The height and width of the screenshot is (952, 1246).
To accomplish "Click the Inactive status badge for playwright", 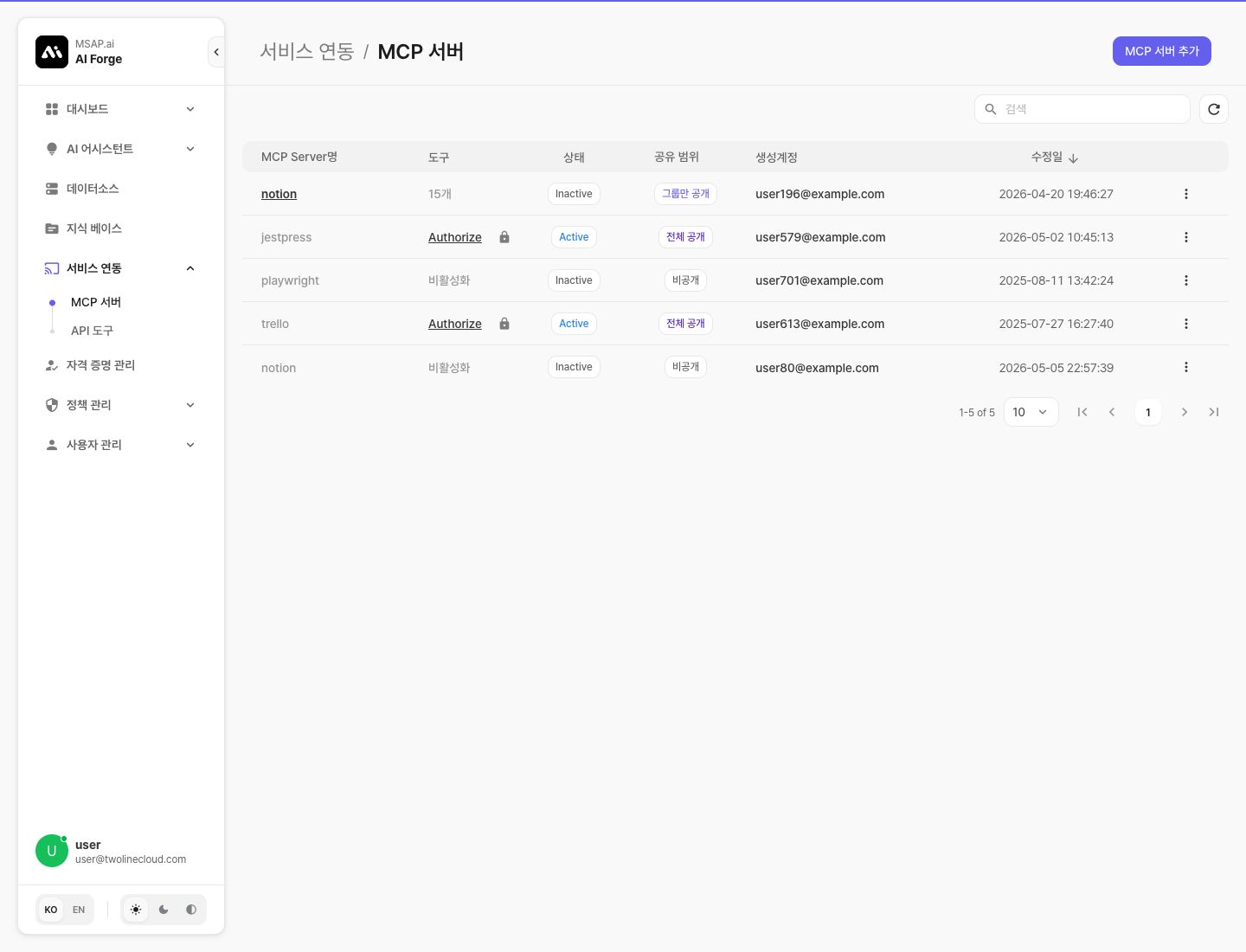I will pos(574,280).
